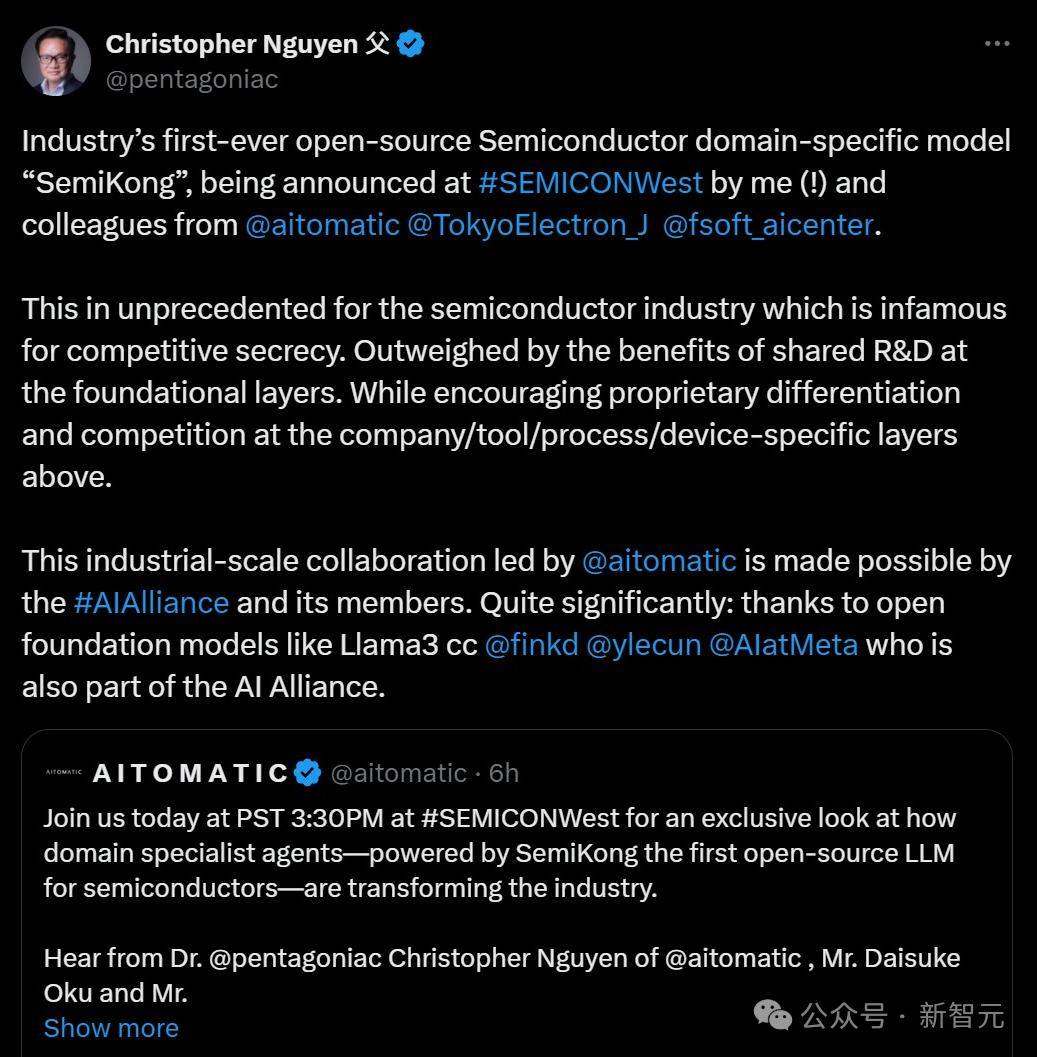Image resolution: width=1037 pixels, height=1057 pixels.
Task: Click the WeChat logo icon in watermark
Action: pyautogui.click(x=772, y=1016)
